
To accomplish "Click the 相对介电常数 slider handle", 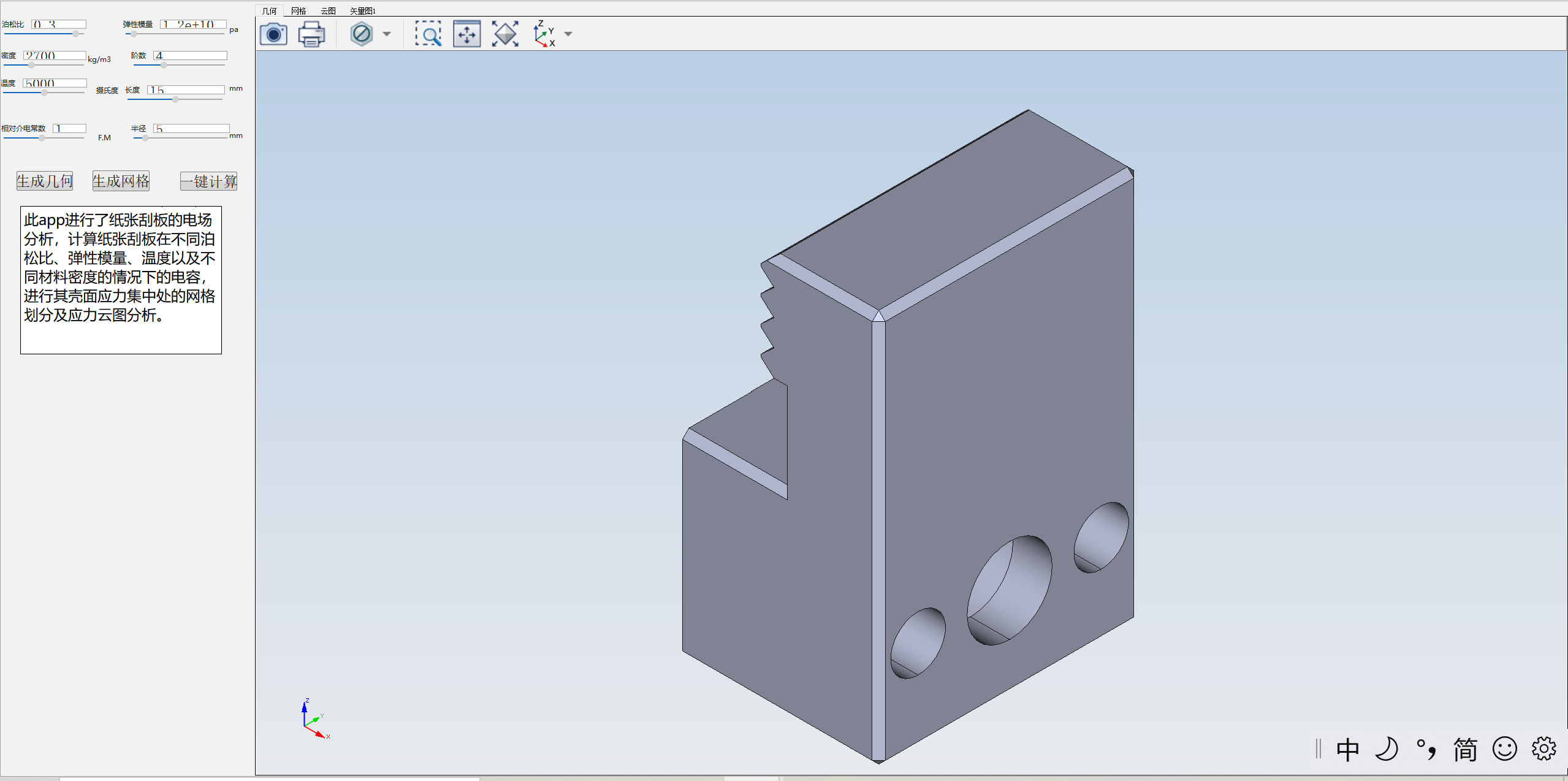I will [42, 138].
